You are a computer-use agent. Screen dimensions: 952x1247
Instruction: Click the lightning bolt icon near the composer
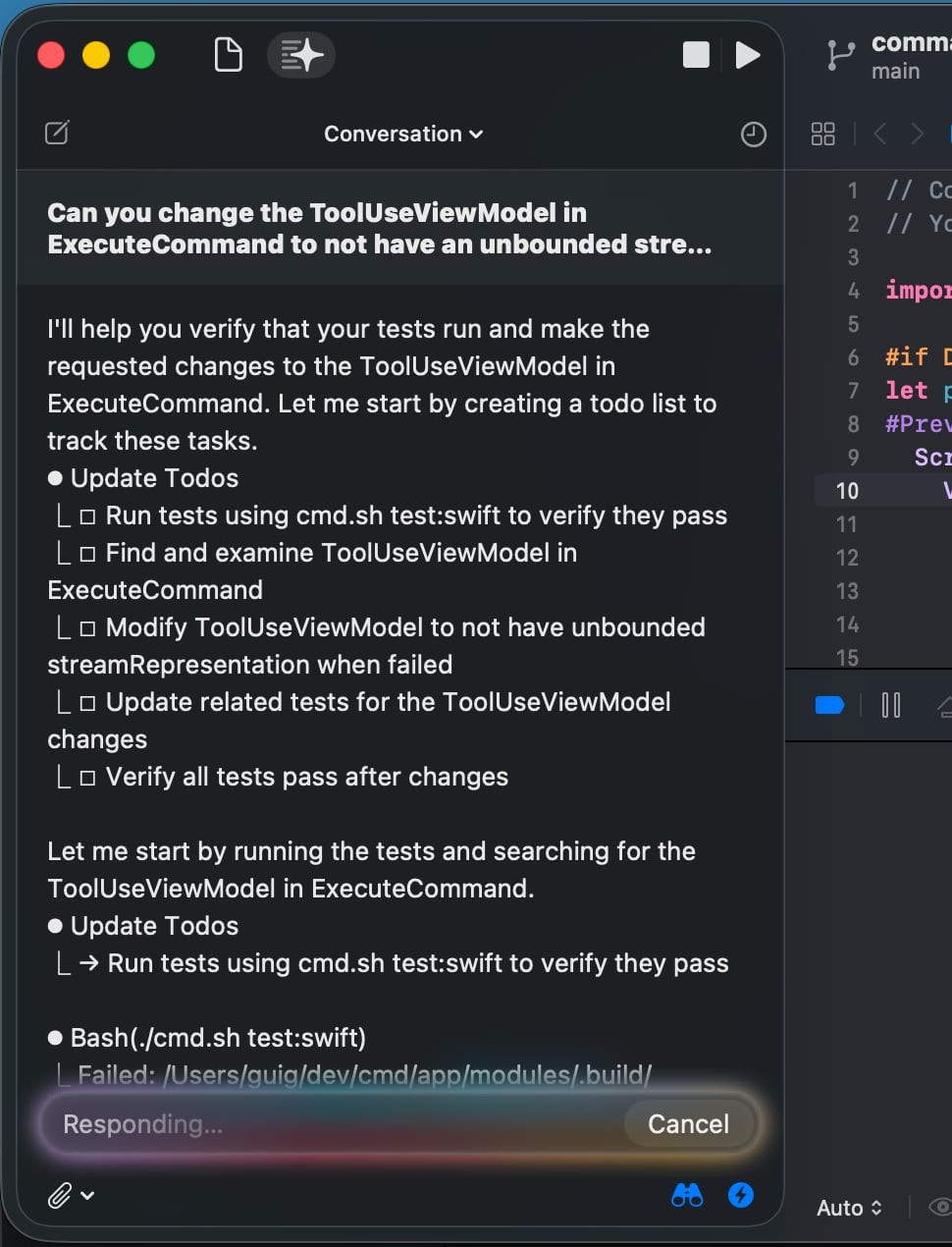(741, 1195)
